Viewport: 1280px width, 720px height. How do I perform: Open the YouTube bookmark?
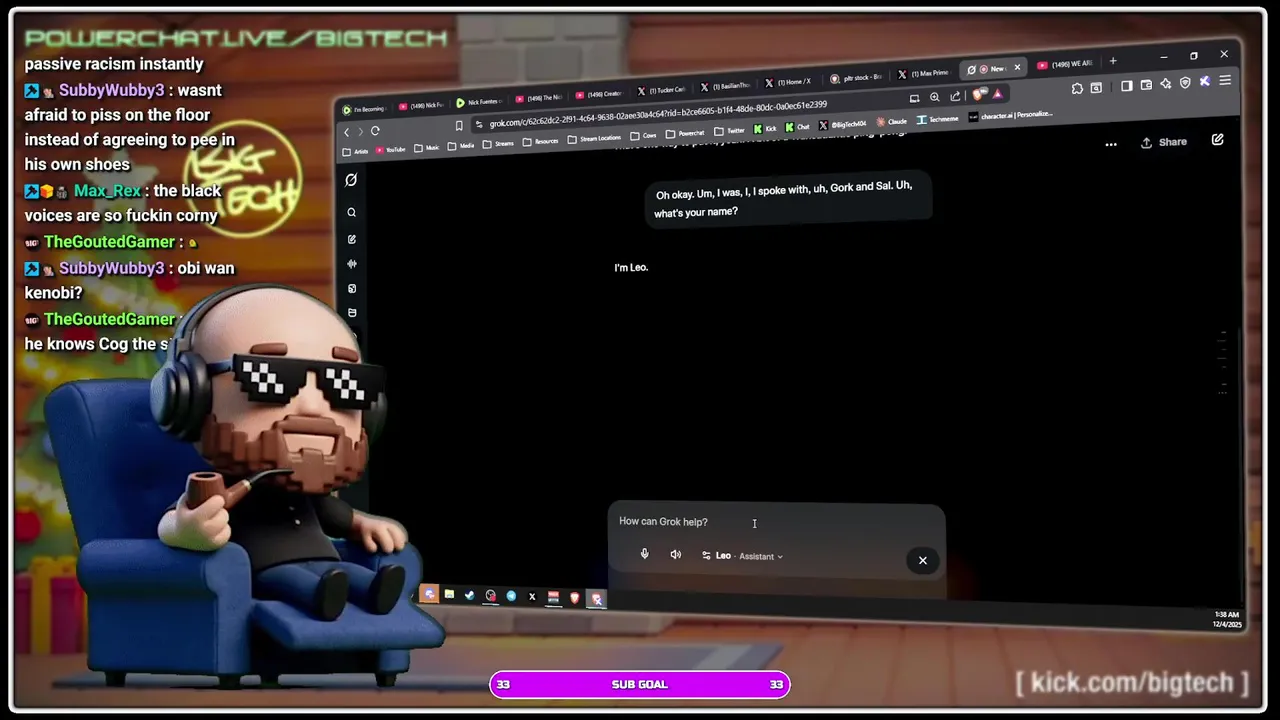pos(390,149)
